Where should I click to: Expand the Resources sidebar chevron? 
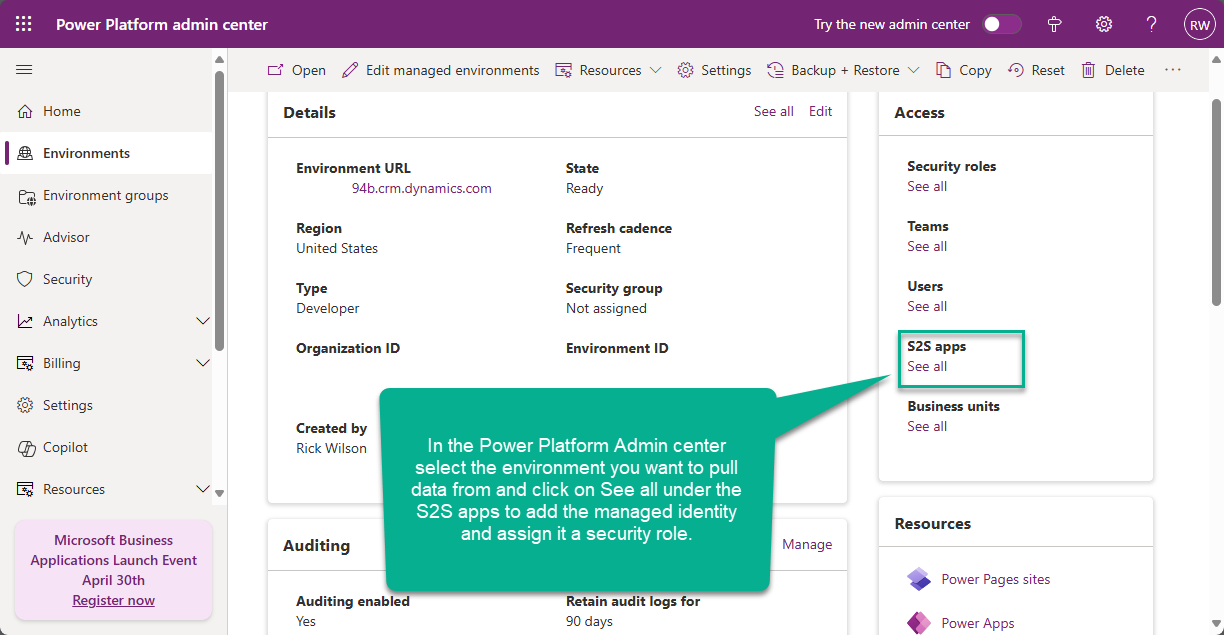pos(203,489)
